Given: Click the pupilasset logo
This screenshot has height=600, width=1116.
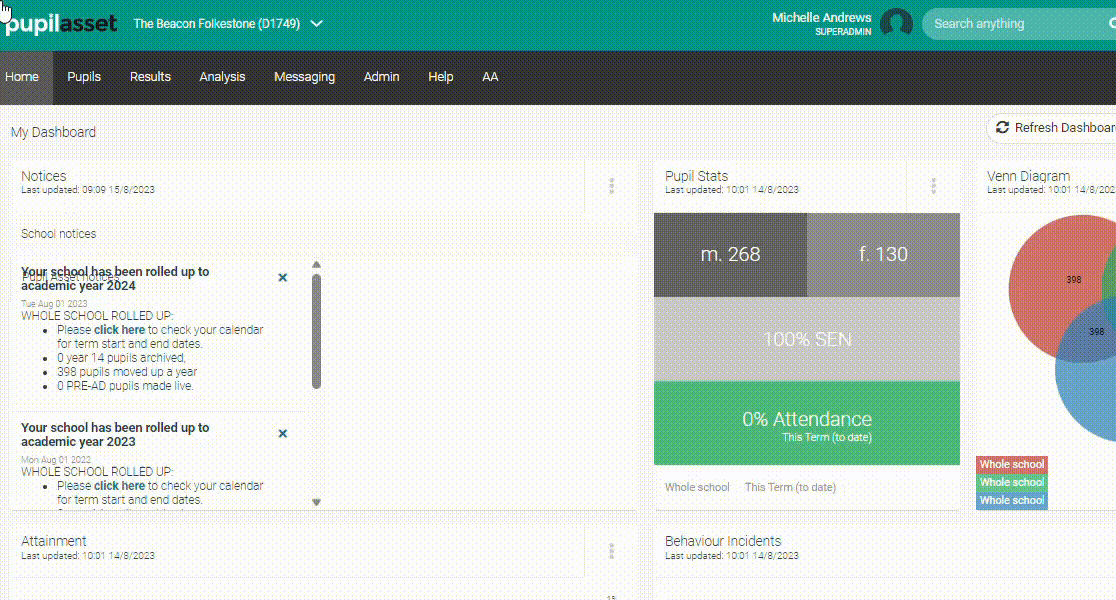Looking at the screenshot, I should coord(62,23).
